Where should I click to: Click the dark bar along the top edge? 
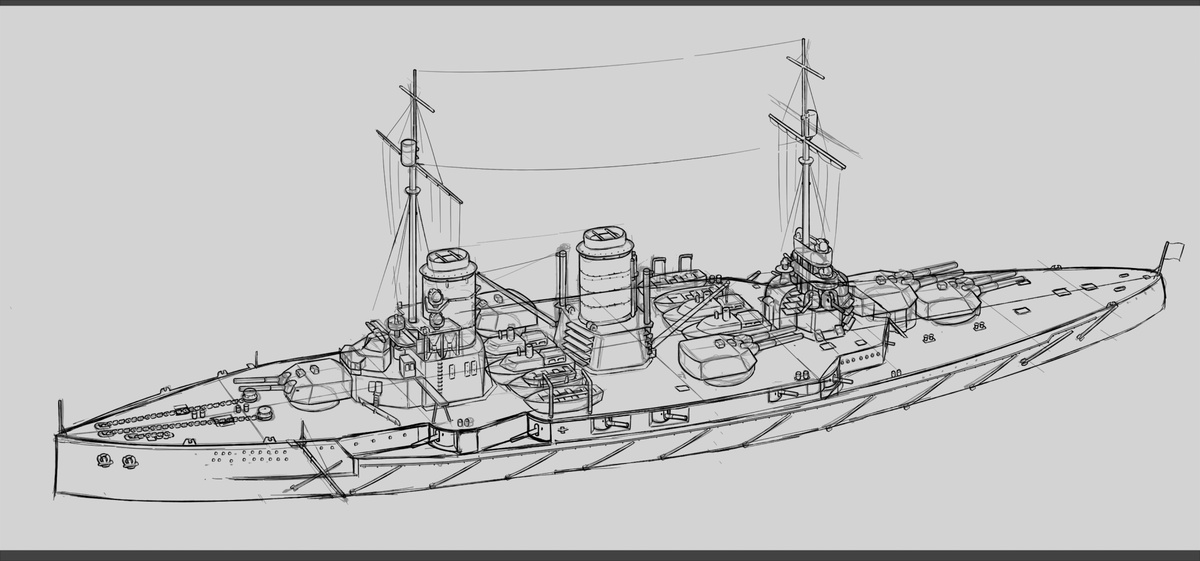coord(600,3)
